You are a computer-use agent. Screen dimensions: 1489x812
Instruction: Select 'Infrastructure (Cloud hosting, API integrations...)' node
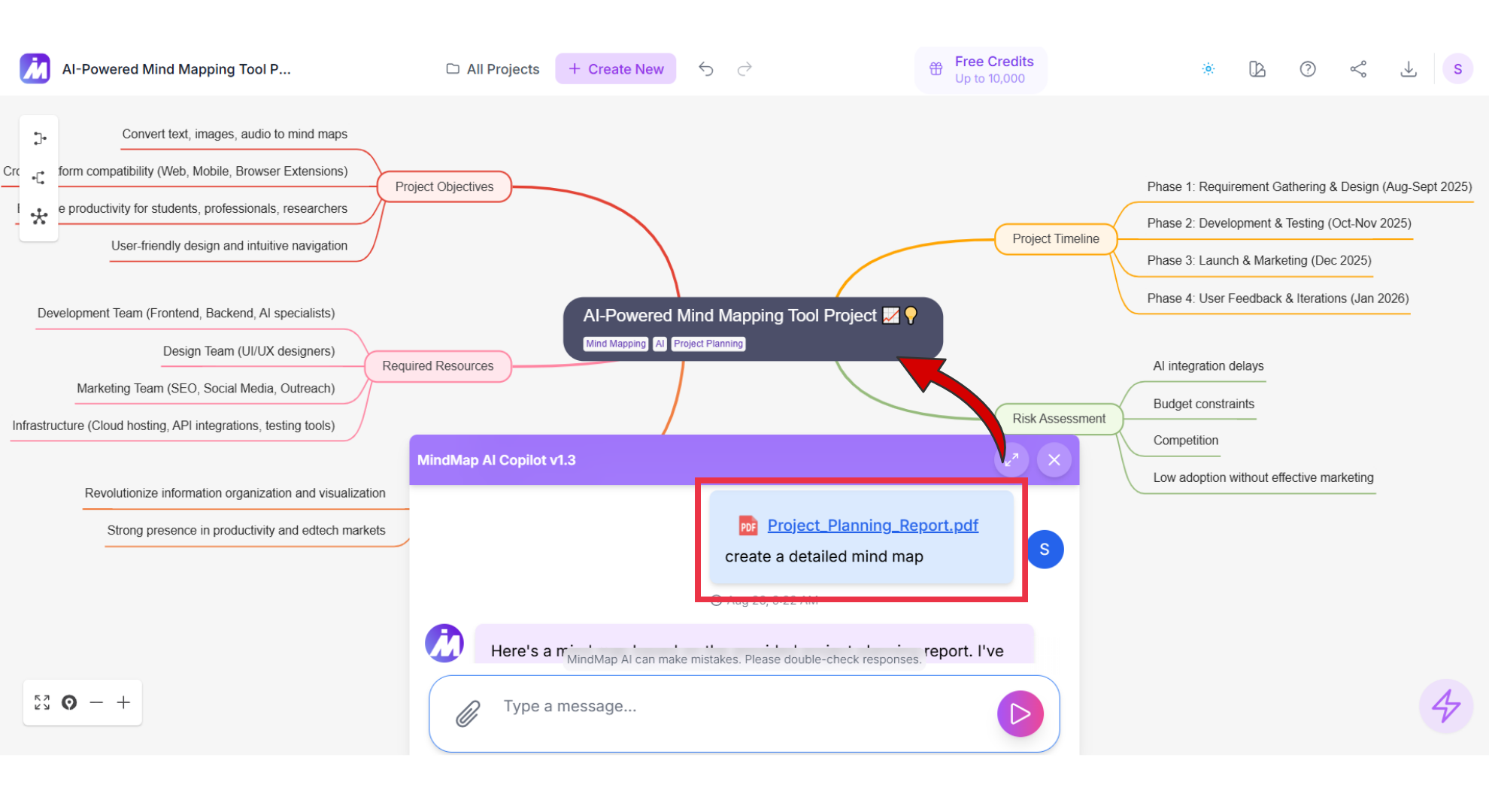click(174, 426)
